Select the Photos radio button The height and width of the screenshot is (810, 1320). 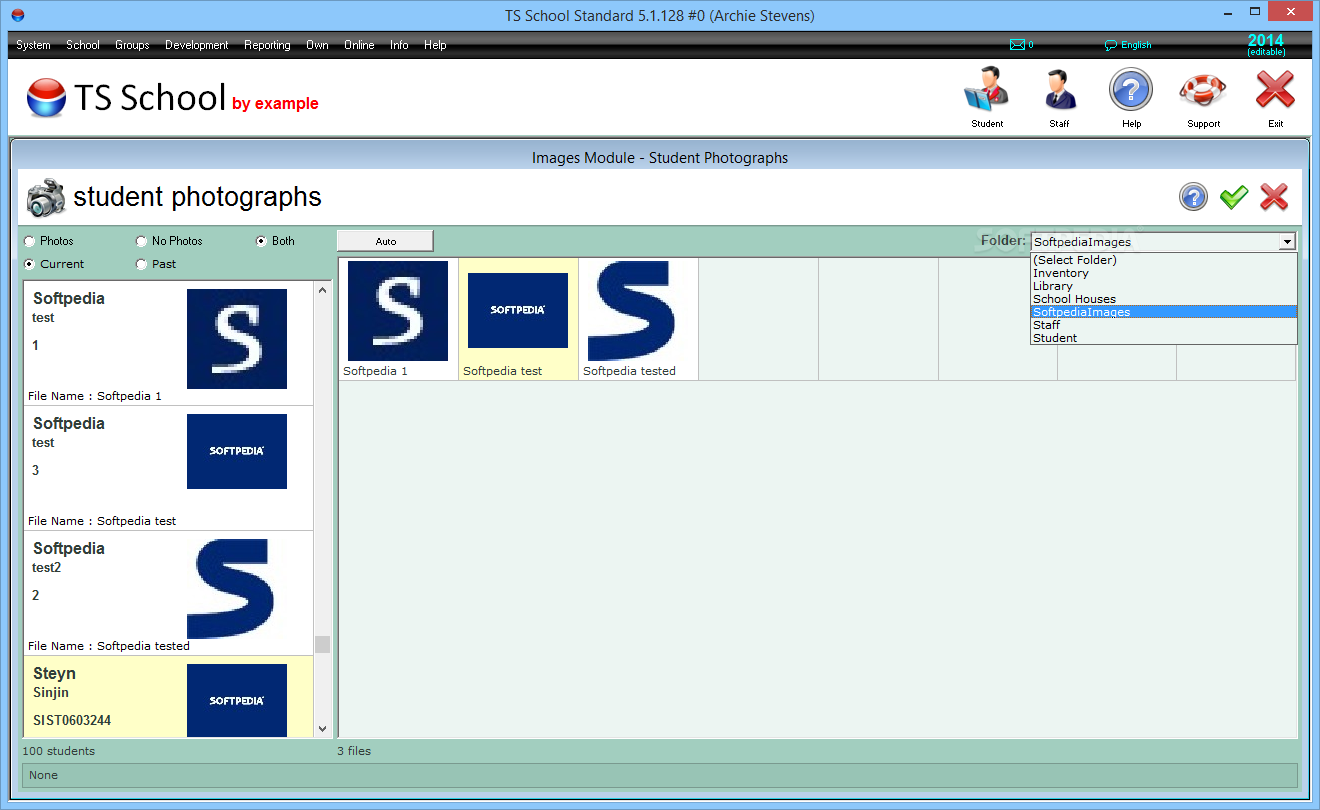pyautogui.click(x=29, y=241)
